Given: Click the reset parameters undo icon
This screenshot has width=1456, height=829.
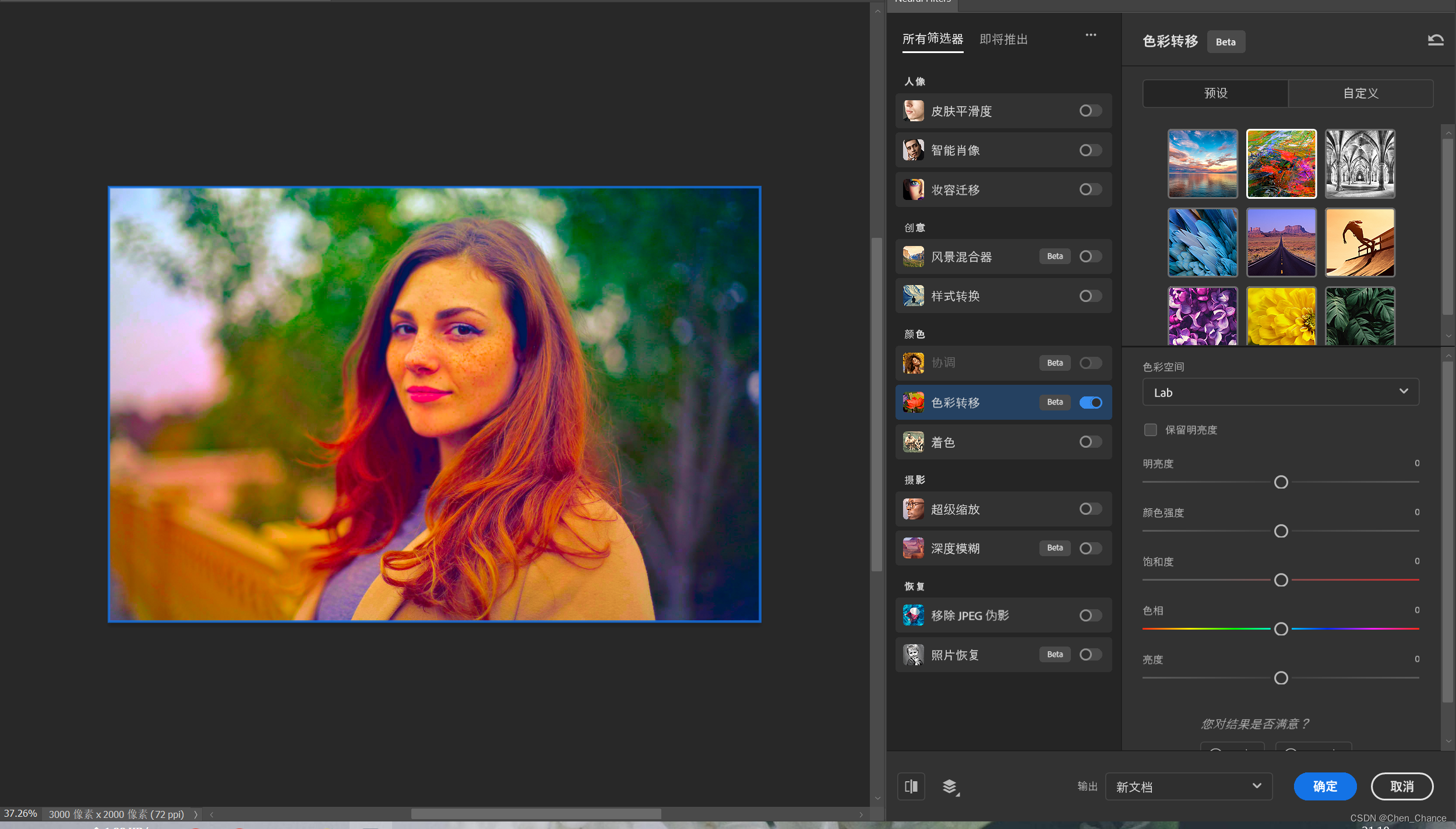Looking at the screenshot, I should click(1435, 40).
